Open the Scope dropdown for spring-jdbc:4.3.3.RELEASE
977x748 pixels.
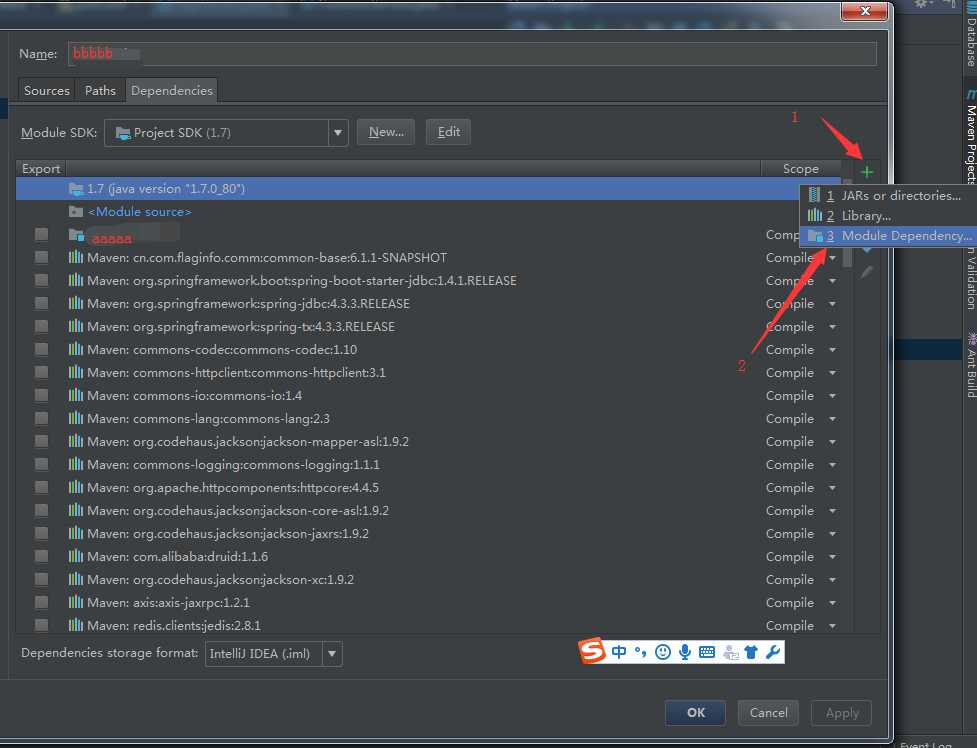(x=832, y=304)
